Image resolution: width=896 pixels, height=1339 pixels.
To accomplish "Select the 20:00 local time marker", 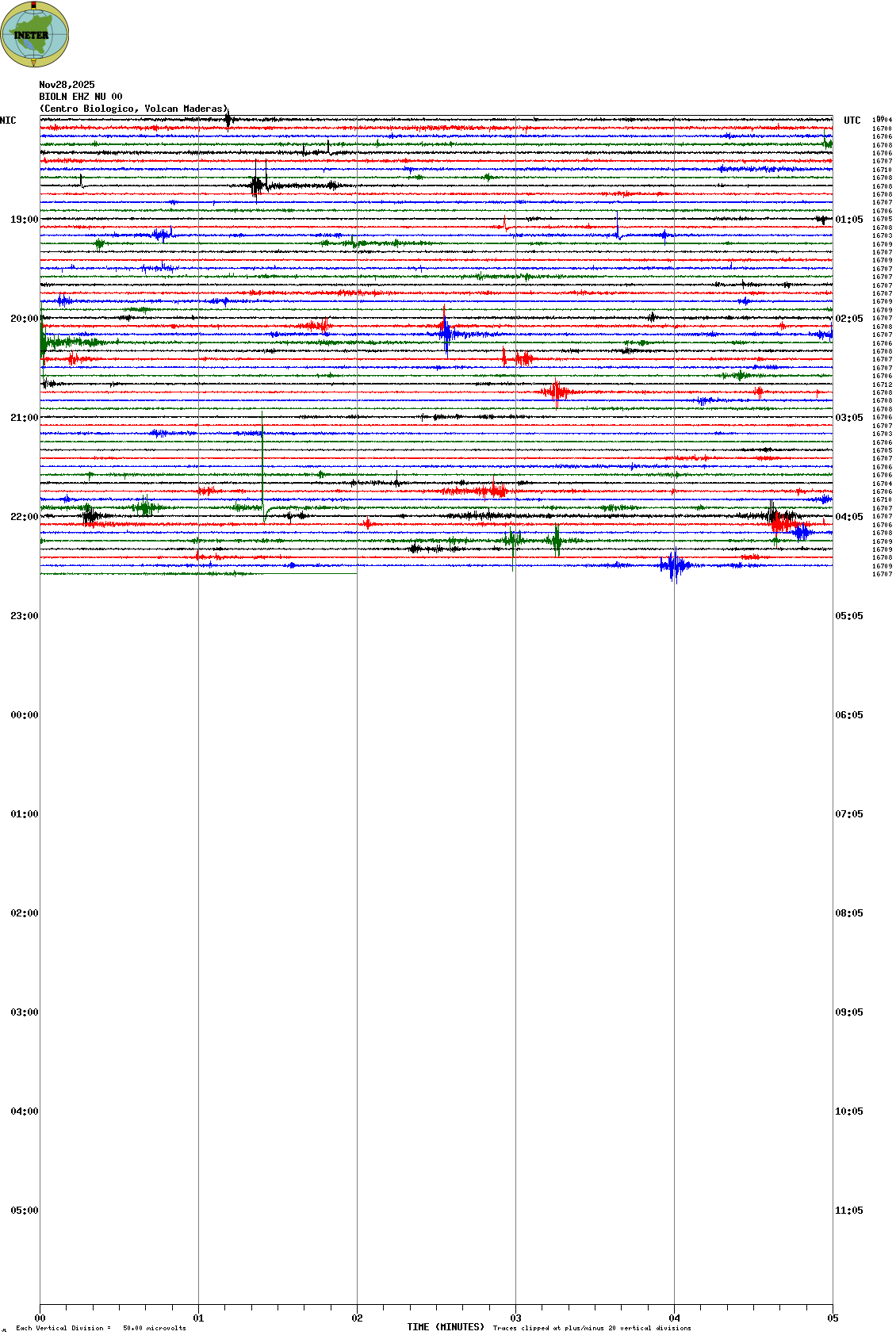I will [x=24, y=319].
